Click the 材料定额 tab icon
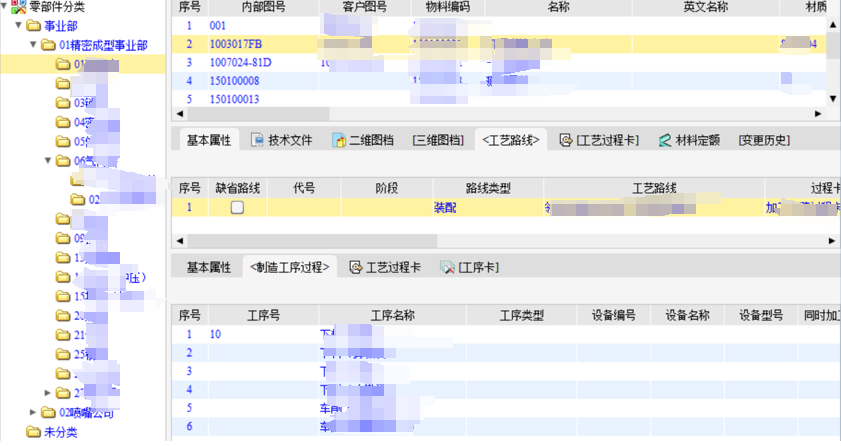The height and width of the screenshot is (446, 841). tap(665, 140)
